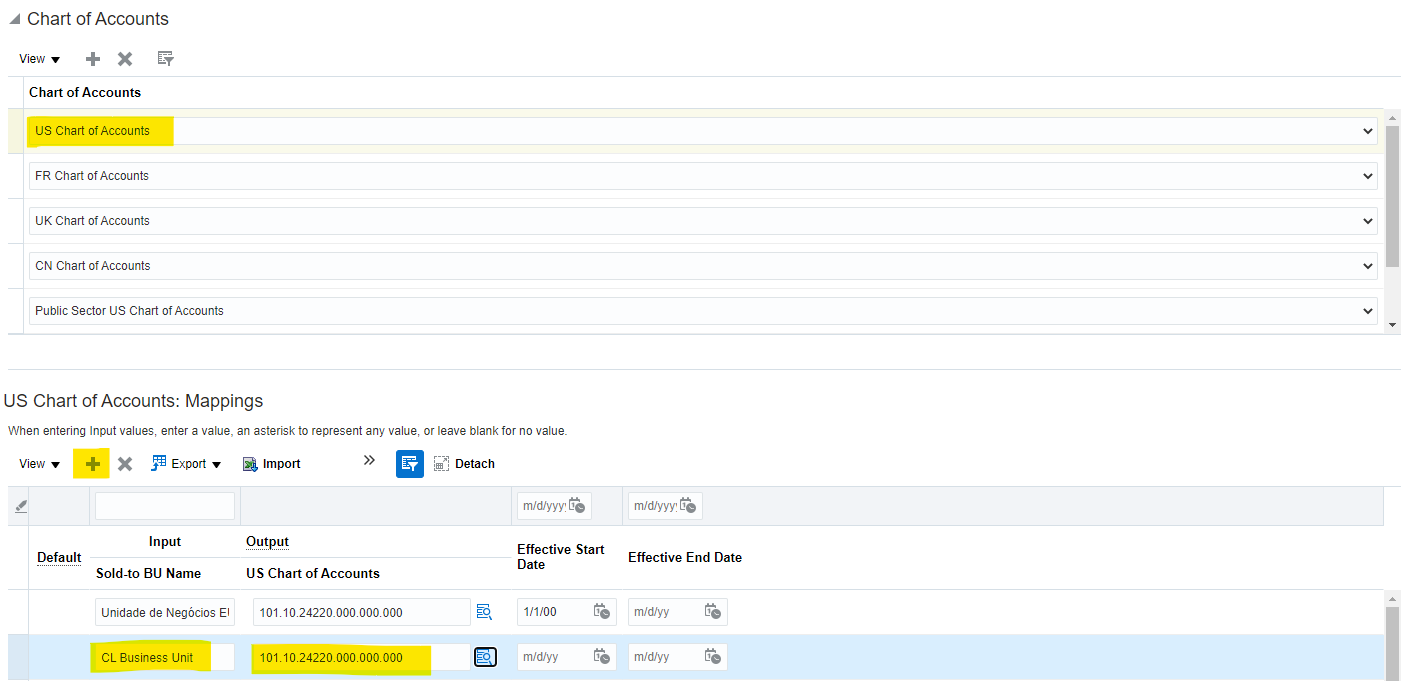Open the FR Chart of Accounts dropdown
The height and width of the screenshot is (681, 1404).
1368,176
